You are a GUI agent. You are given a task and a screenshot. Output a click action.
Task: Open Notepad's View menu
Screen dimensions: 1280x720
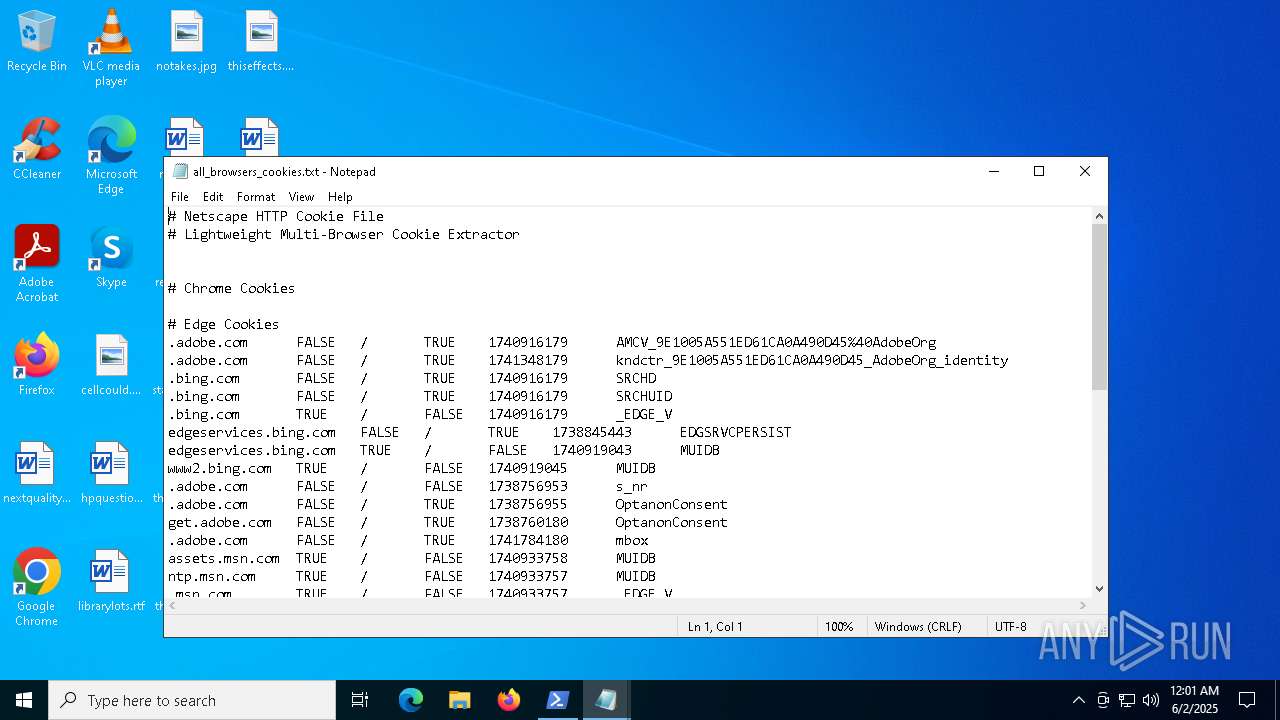tap(301, 197)
